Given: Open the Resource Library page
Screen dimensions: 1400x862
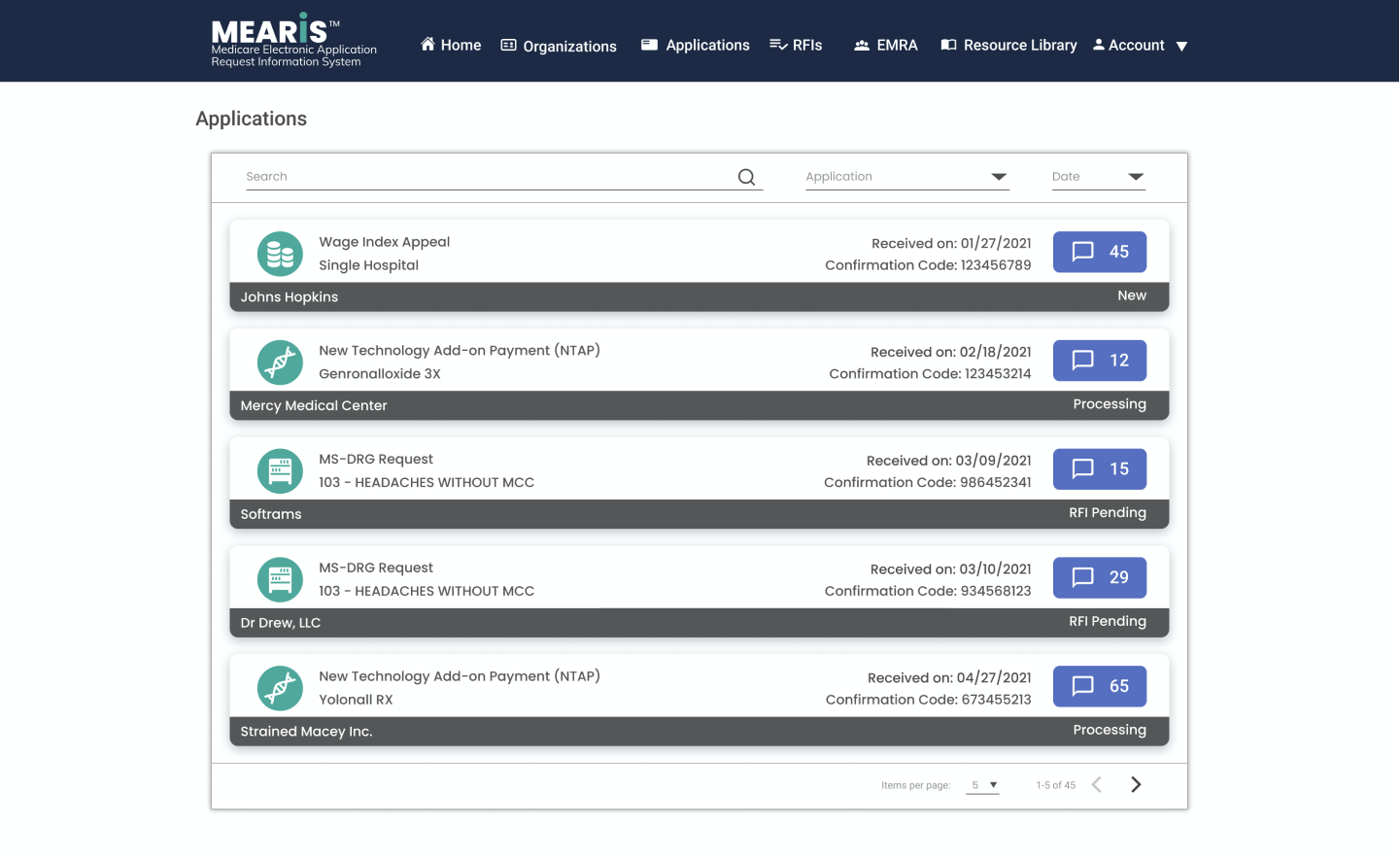Looking at the screenshot, I should click(1008, 46).
